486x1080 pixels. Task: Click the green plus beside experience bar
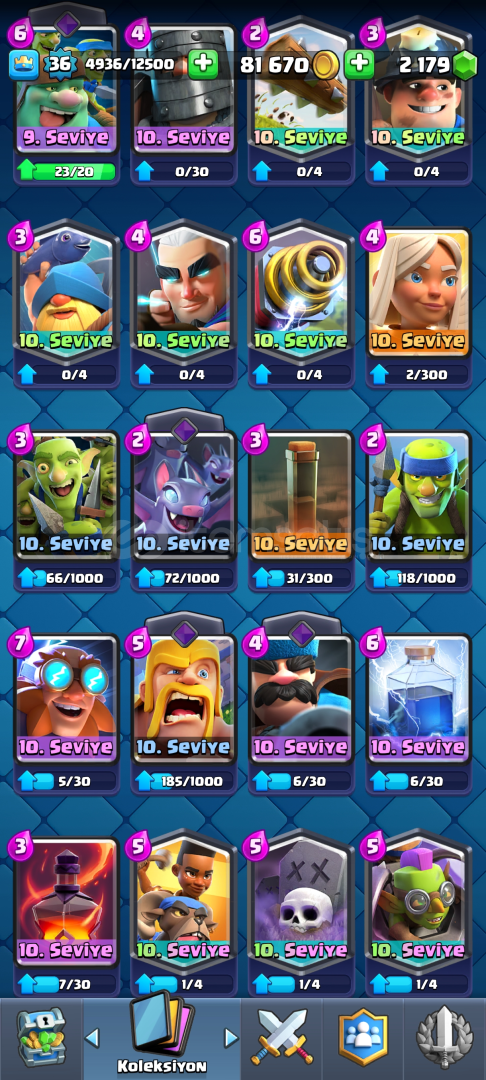203,65
